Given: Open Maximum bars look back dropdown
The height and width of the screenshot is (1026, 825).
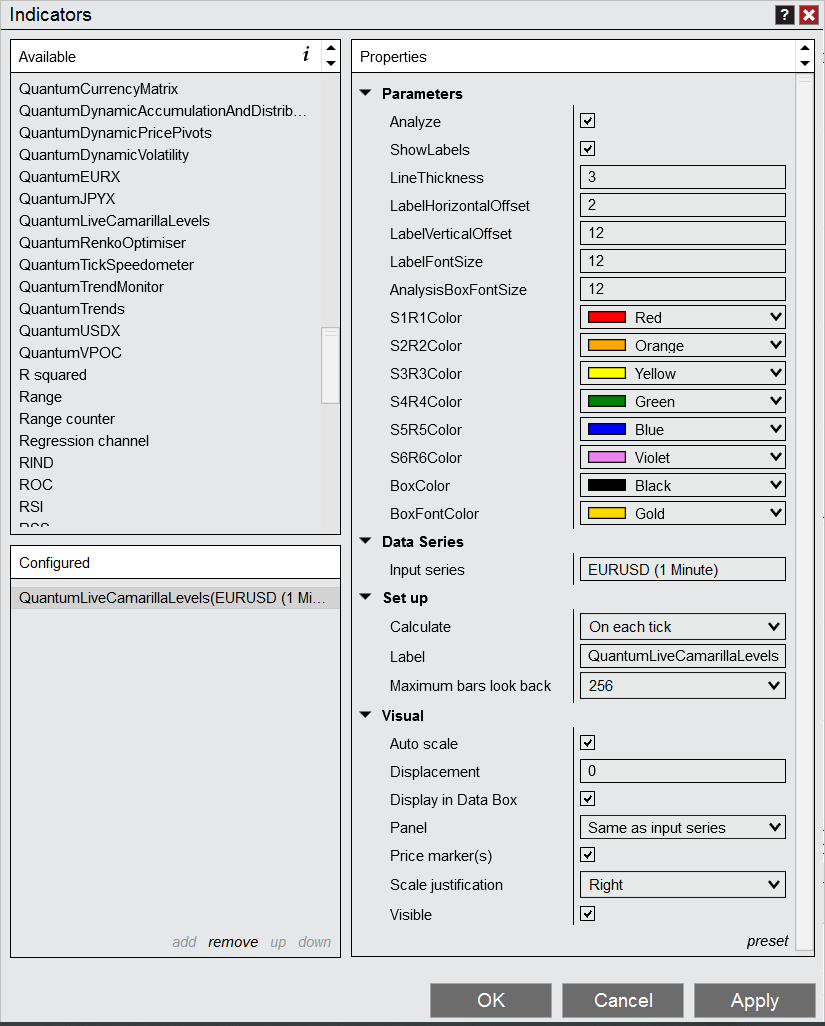Looking at the screenshot, I should click(682, 686).
